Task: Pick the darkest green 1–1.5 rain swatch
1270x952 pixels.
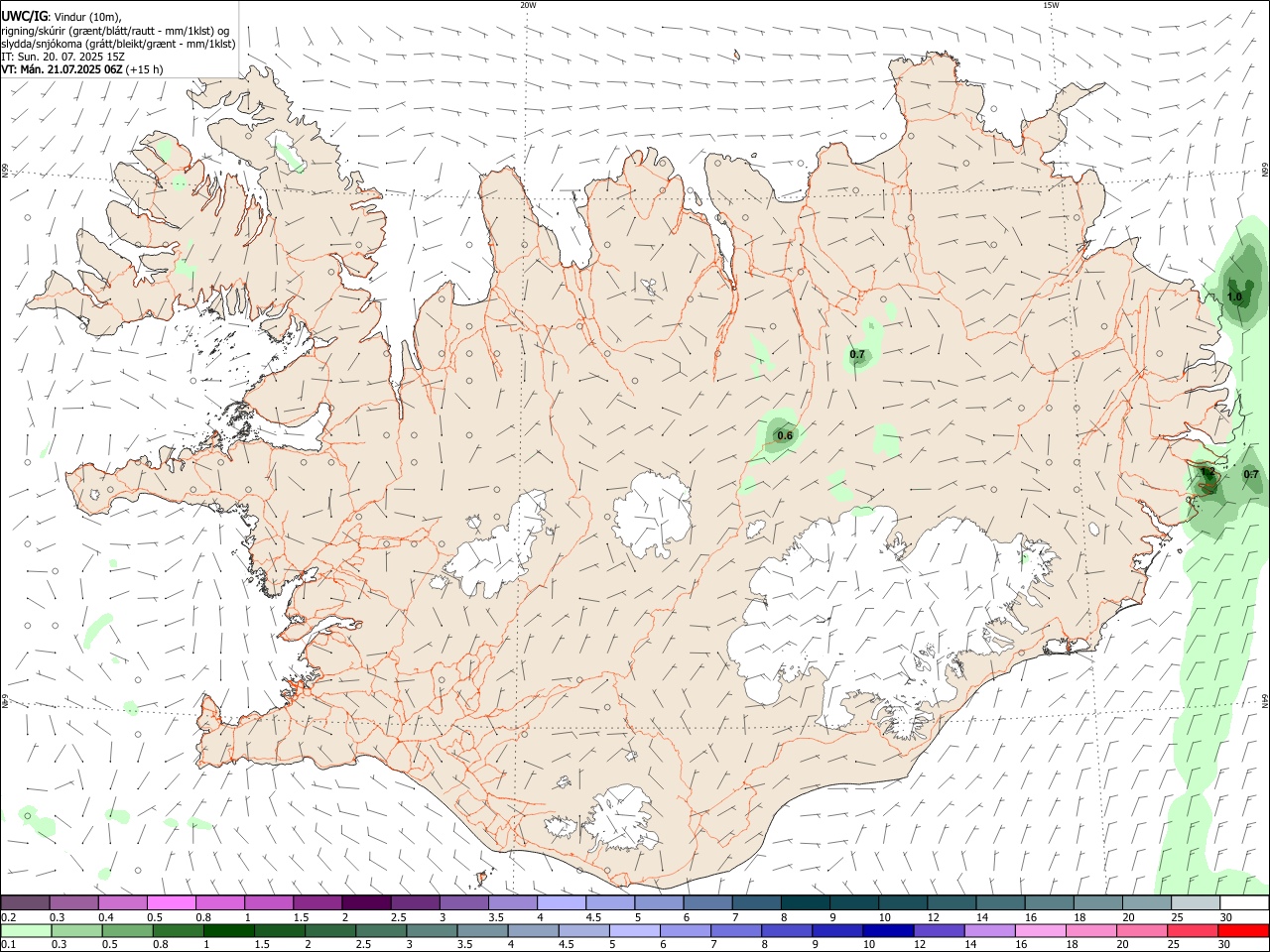Action: [x=229, y=930]
